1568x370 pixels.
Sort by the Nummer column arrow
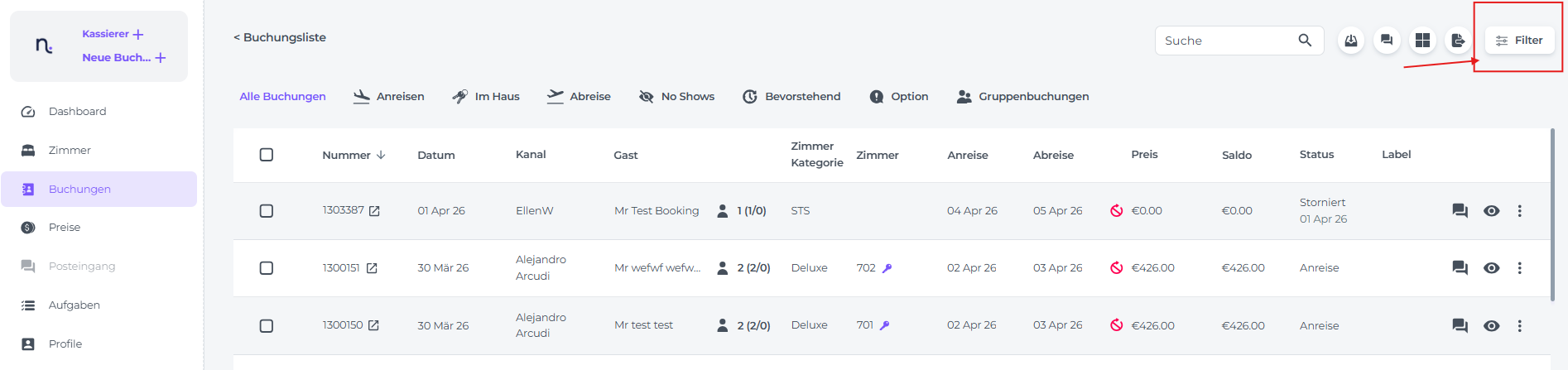click(x=381, y=155)
